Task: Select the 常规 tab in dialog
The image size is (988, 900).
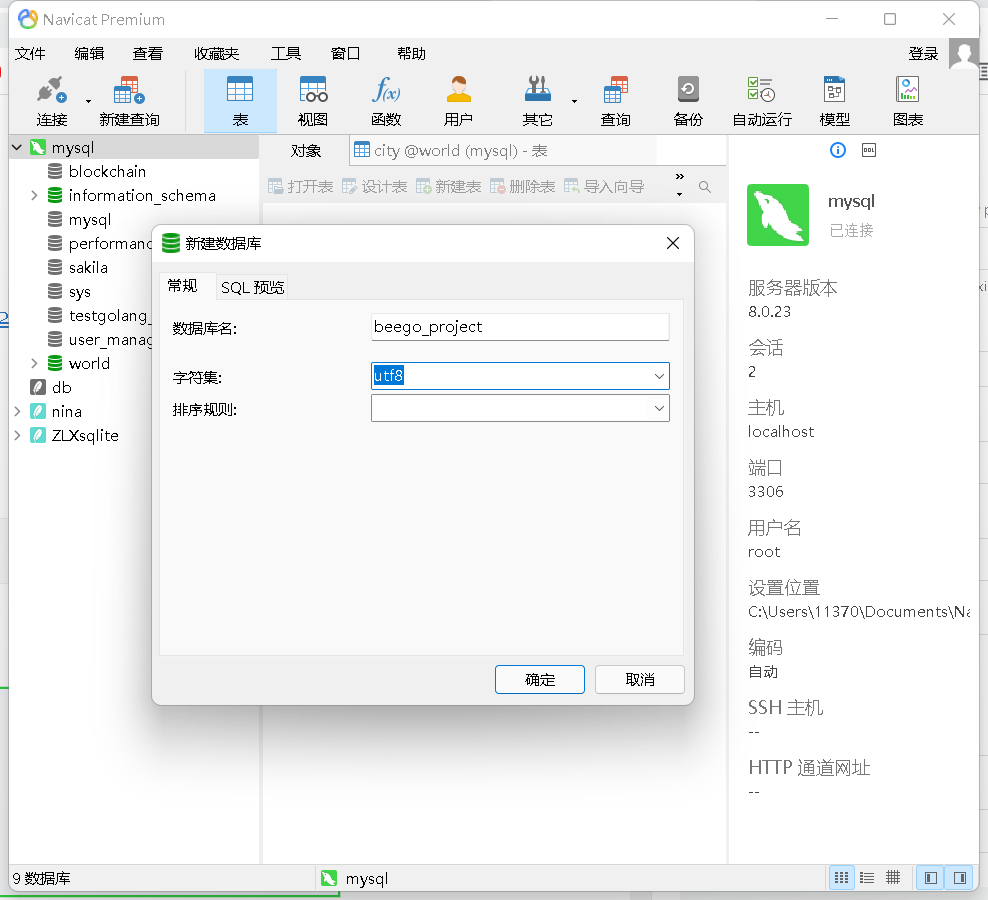Action: (x=183, y=286)
